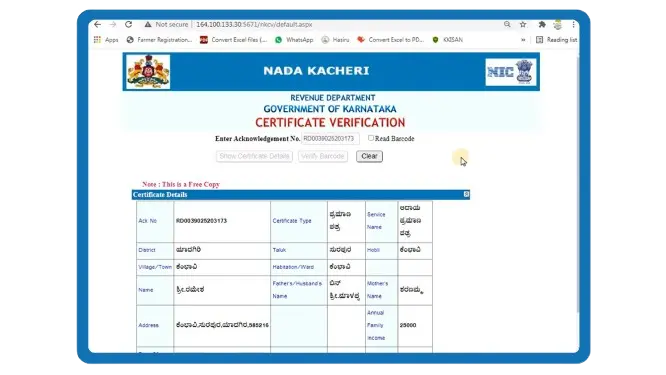Click the browser forward arrow
666x375 pixels.
[x=113, y=25]
